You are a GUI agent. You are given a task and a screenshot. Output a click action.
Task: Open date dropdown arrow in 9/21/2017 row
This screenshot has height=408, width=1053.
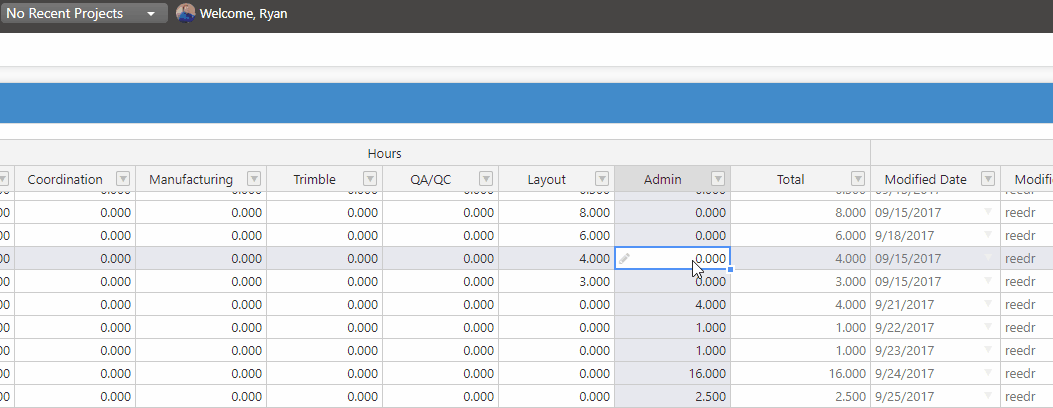point(988,304)
